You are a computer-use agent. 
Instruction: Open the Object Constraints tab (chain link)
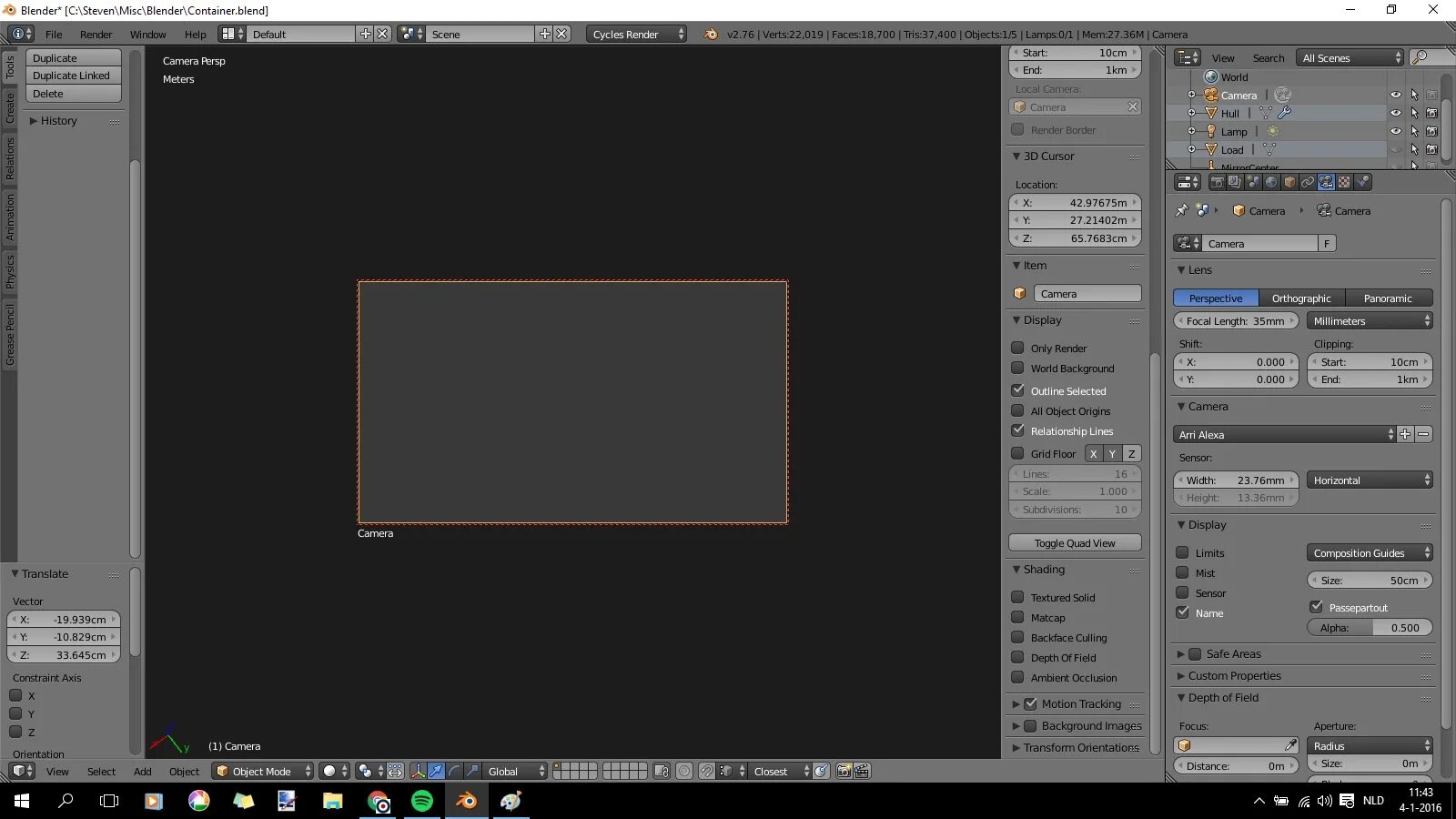pyautogui.click(x=1308, y=181)
